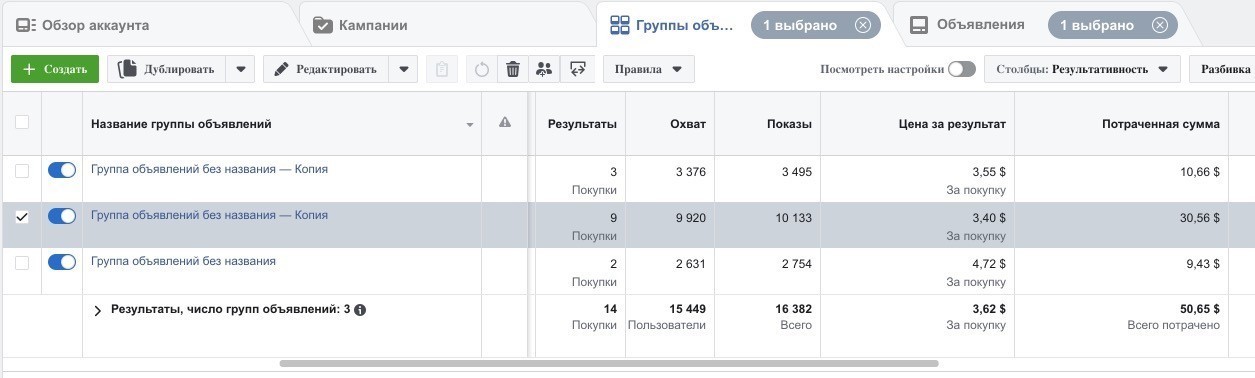The image size is (1255, 378).
Task: Click the warning triangle column header
Action: pos(505,123)
